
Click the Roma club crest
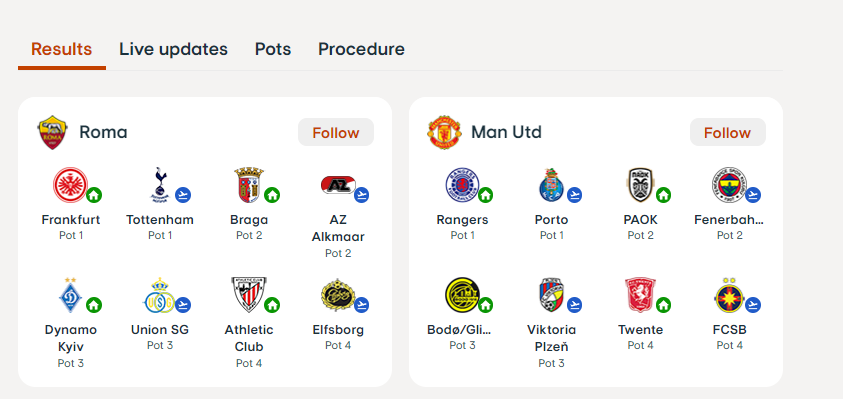(x=52, y=132)
